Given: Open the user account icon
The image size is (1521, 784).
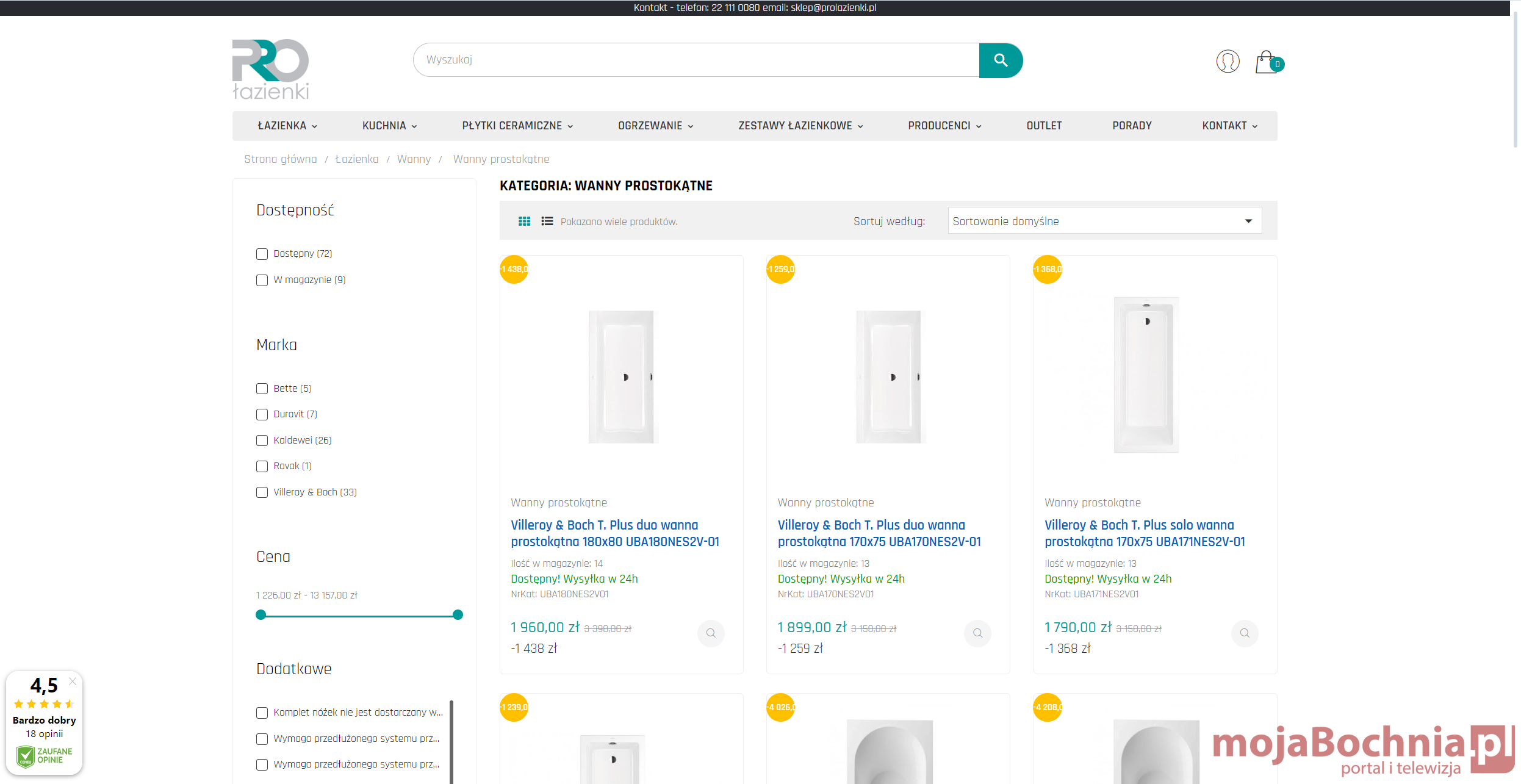Looking at the screenshot, I should pos(1227,61).
